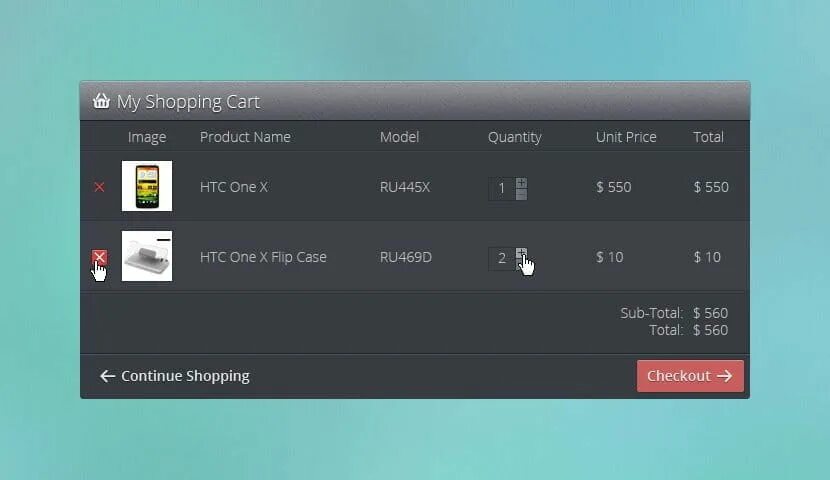Open the HTC One X Flip Case name
This screenshot has width=830, height=480.
pyautogui.click(x=263, y=257)
